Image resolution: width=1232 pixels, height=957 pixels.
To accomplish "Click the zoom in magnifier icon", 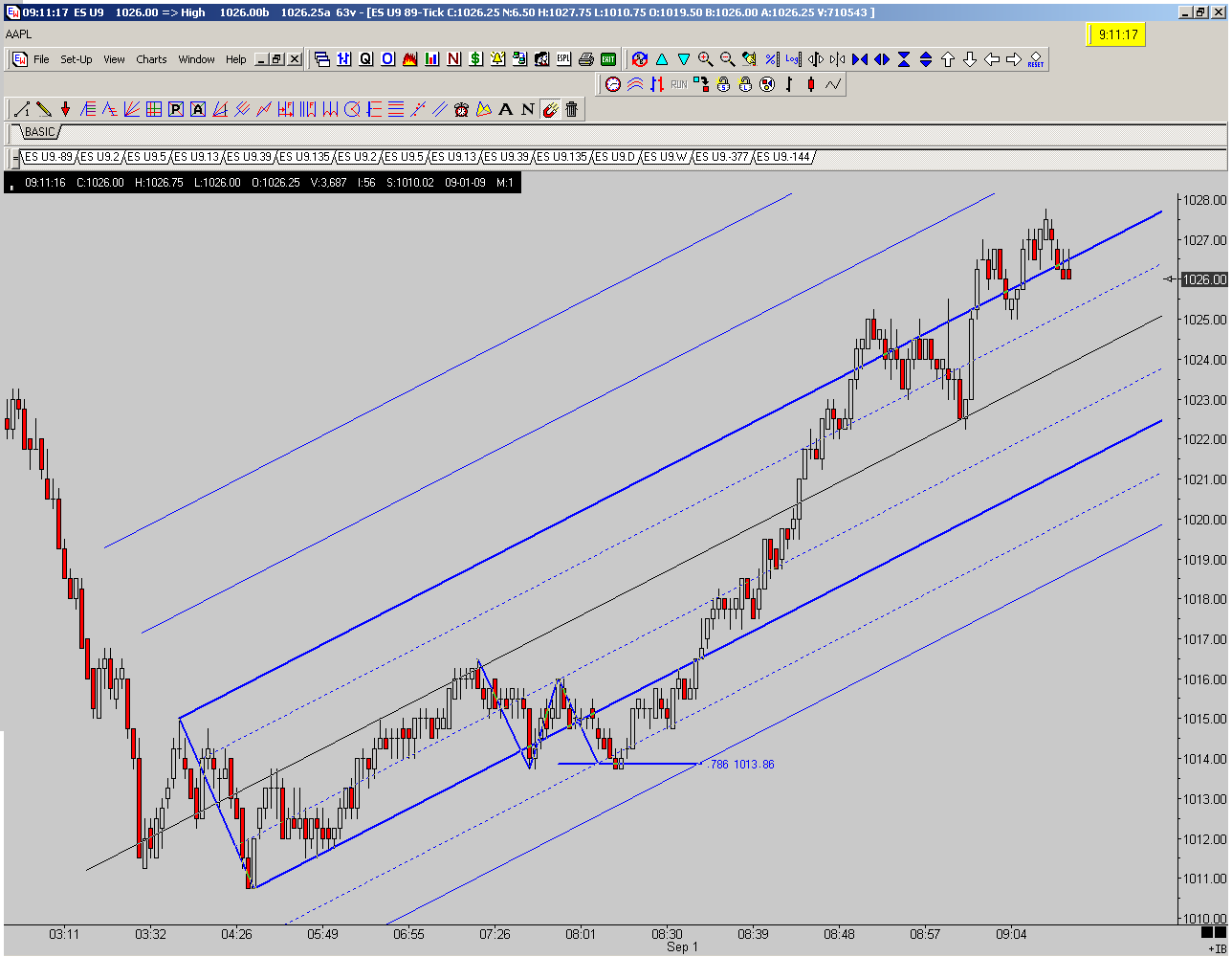I will [x=706, y=59].
